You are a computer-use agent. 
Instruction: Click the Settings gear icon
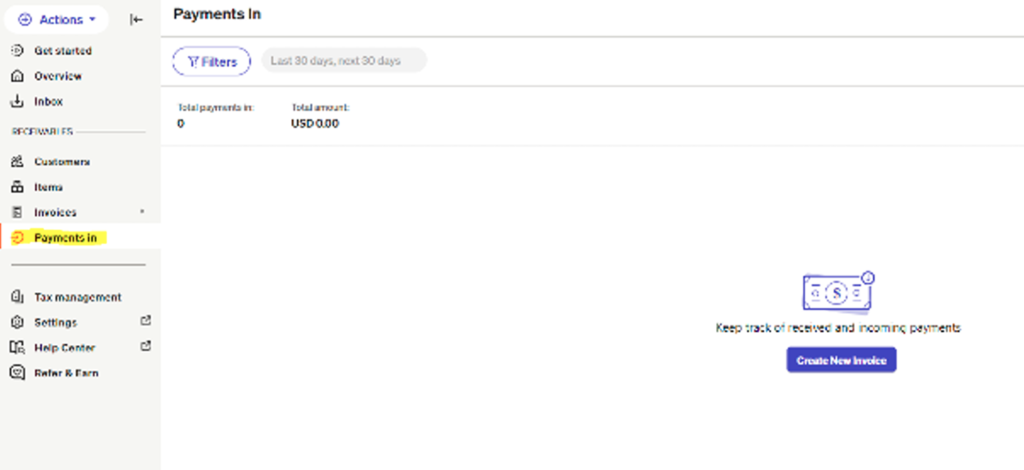coord(17,323)
